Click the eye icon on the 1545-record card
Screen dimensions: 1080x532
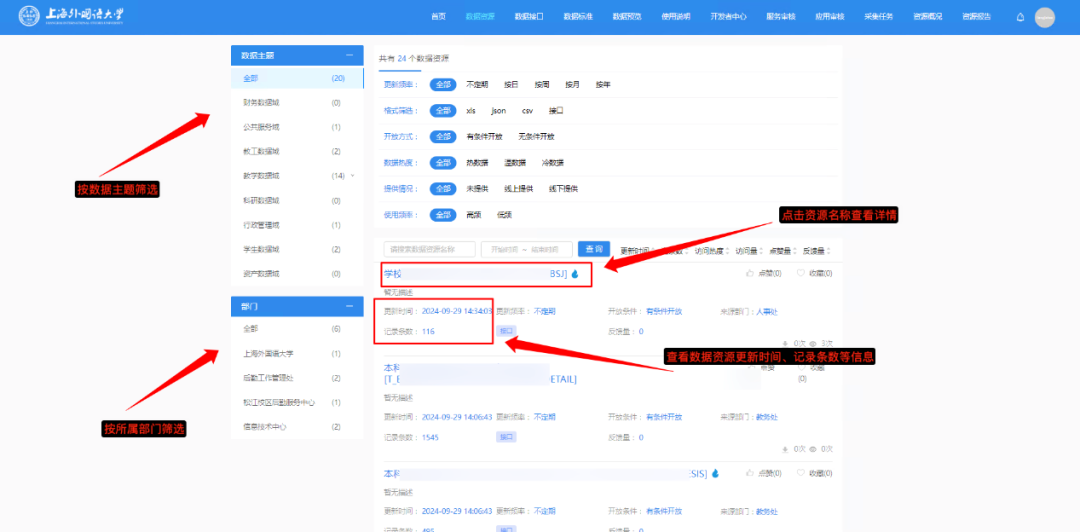[x=813, y=449]
